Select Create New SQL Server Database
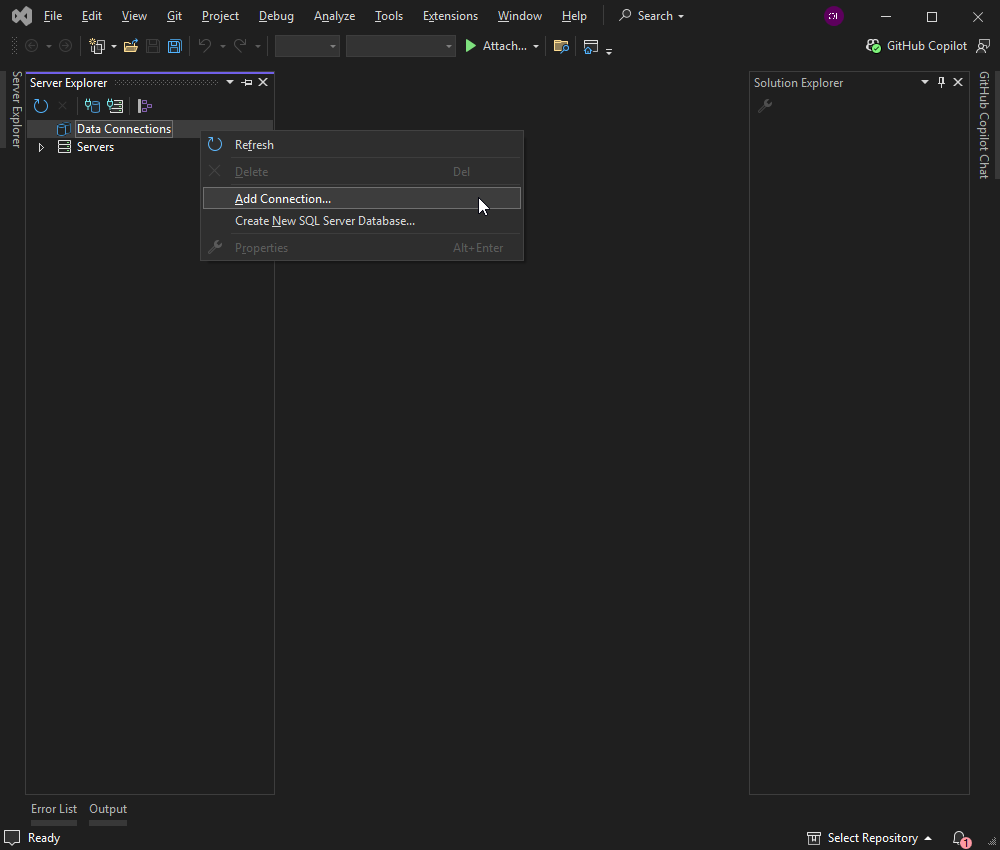Viewport: 1000px width, 850px height. pyautogui.click(x=325, y=221)
